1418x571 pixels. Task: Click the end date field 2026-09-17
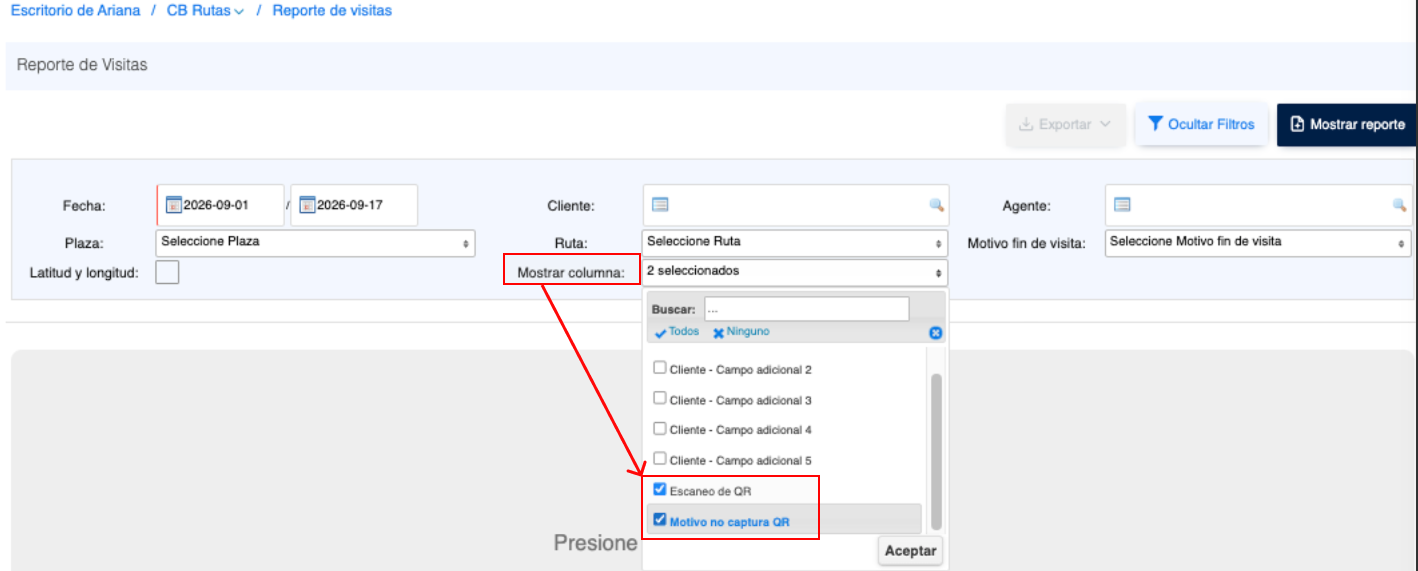pyautogui.click(x=354, y=205)
